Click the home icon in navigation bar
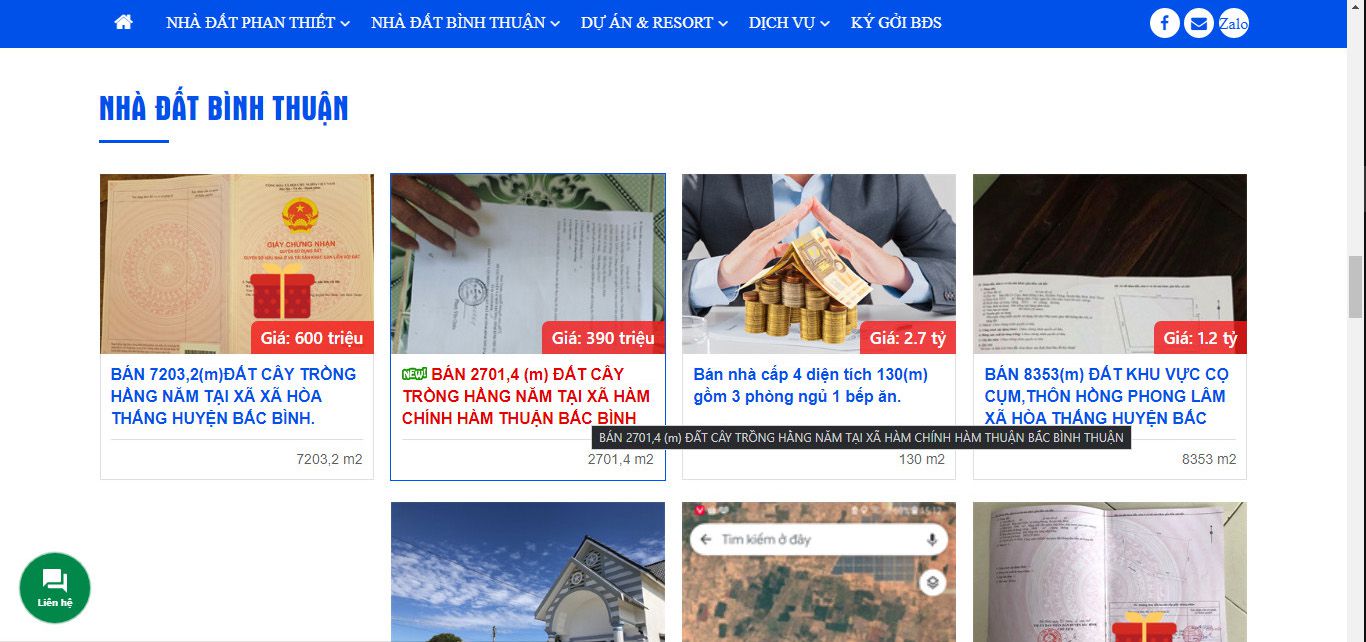The image size is (1366, 642). pos(124,22)
